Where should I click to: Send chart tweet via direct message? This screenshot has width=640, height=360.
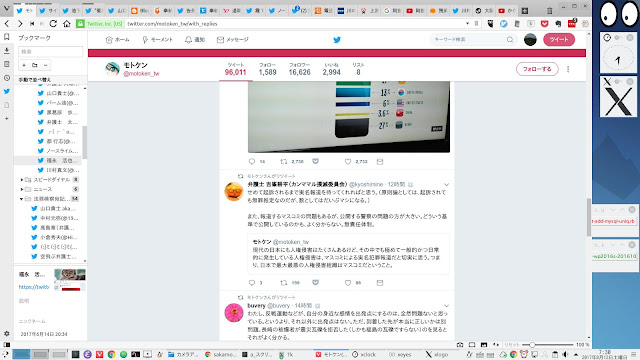click(x=380, y=162)
